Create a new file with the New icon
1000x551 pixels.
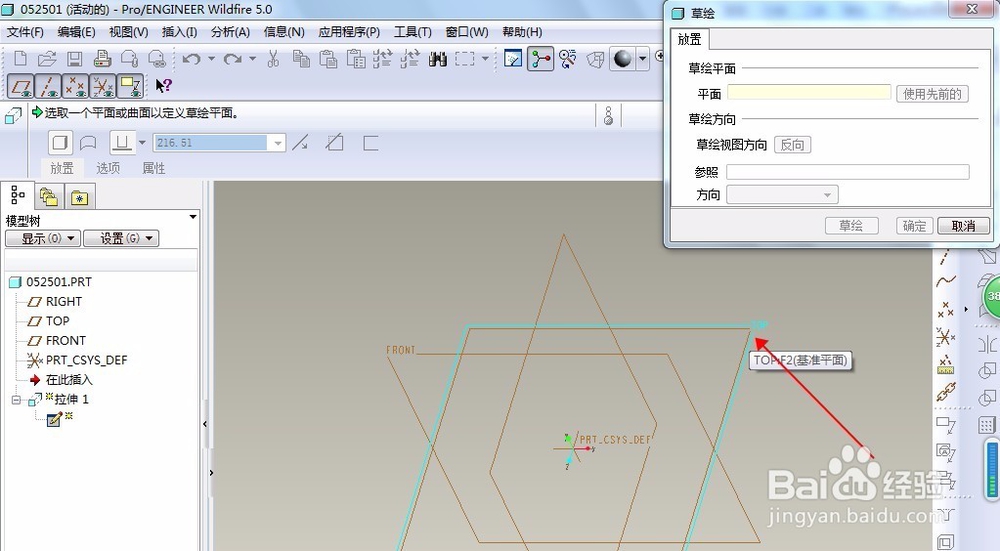(x=20, y=59)
